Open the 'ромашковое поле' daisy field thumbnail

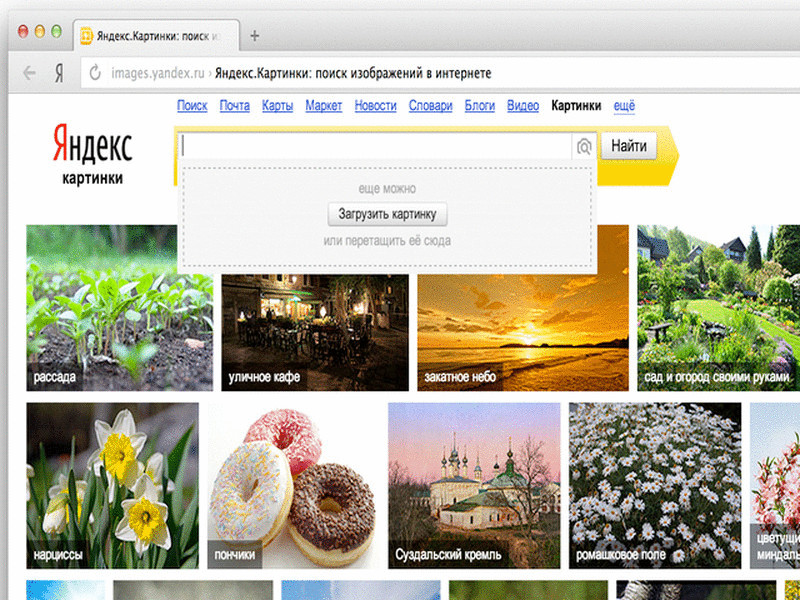pyautogui.click(x=655, y=486)
